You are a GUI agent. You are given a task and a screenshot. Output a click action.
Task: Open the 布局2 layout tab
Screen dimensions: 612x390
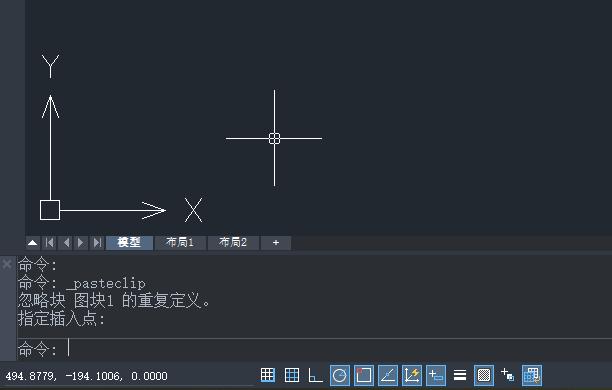233,242
